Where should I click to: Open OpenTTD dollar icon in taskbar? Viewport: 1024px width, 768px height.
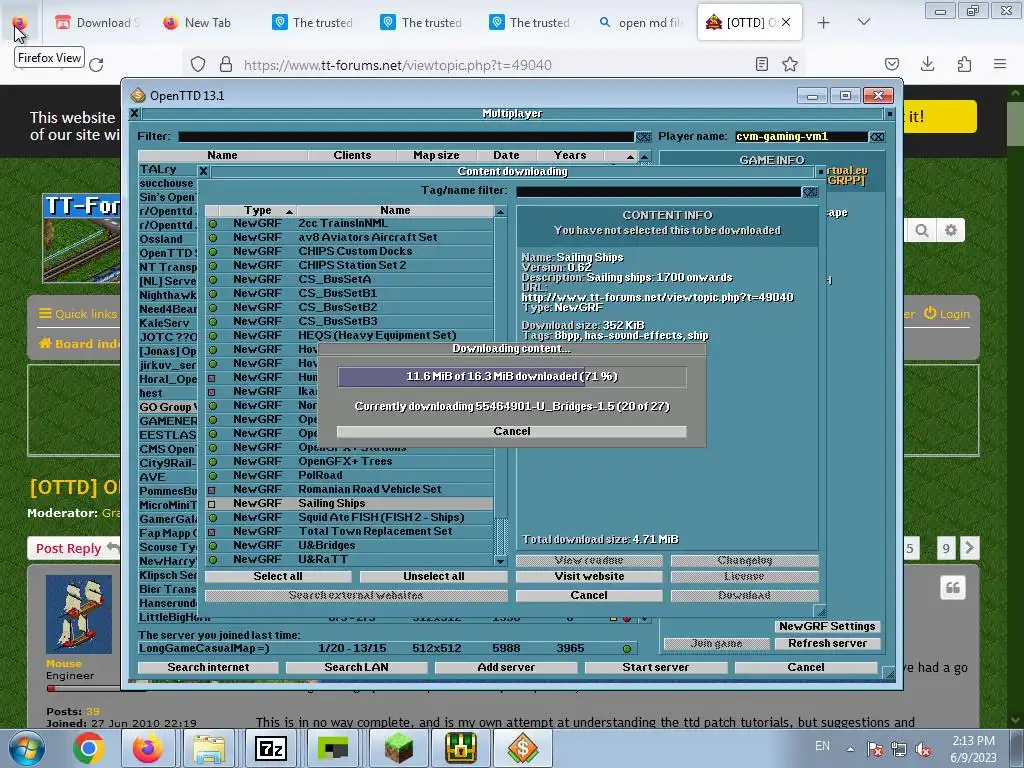522,748
